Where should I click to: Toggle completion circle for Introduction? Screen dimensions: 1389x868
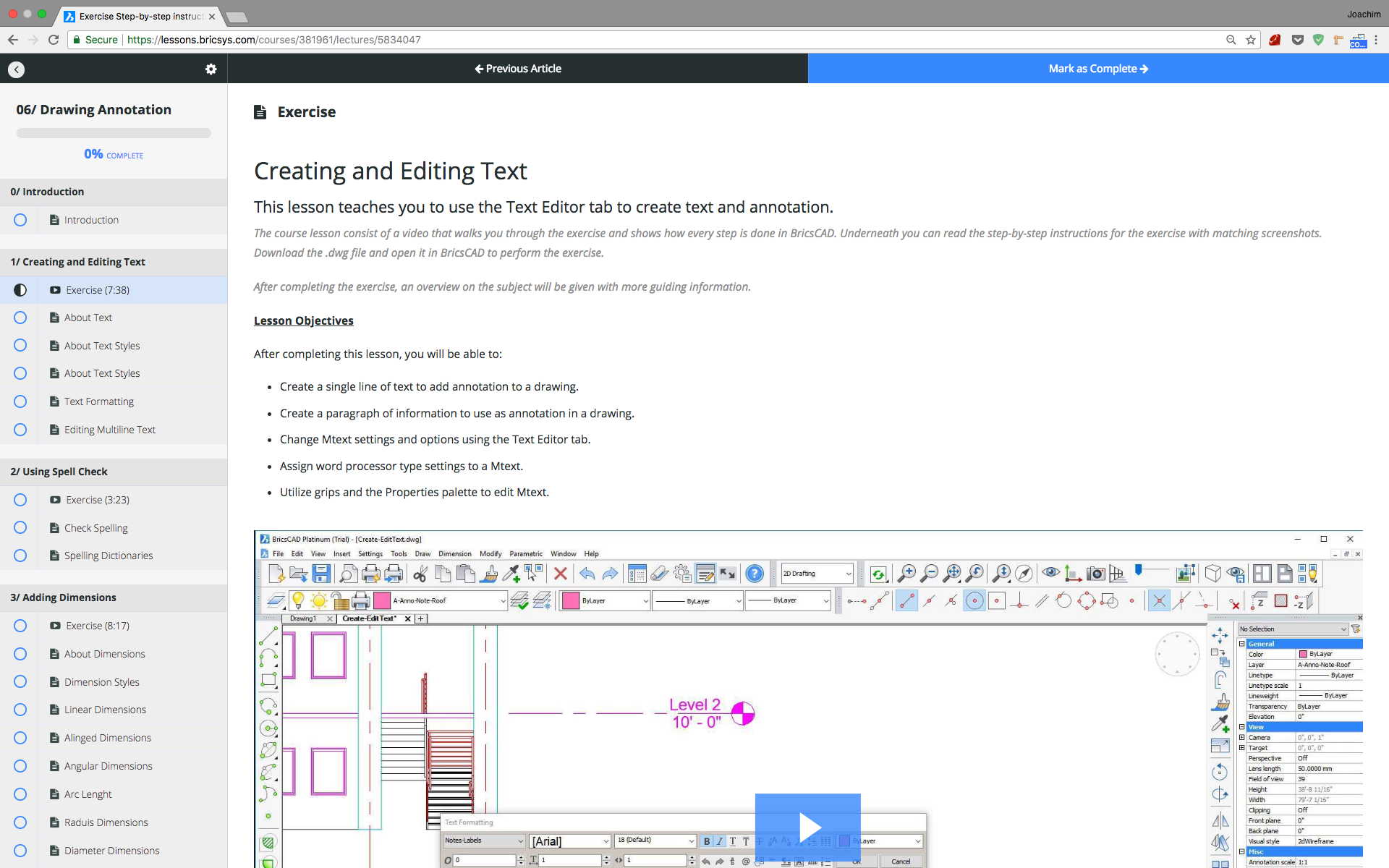20,220
